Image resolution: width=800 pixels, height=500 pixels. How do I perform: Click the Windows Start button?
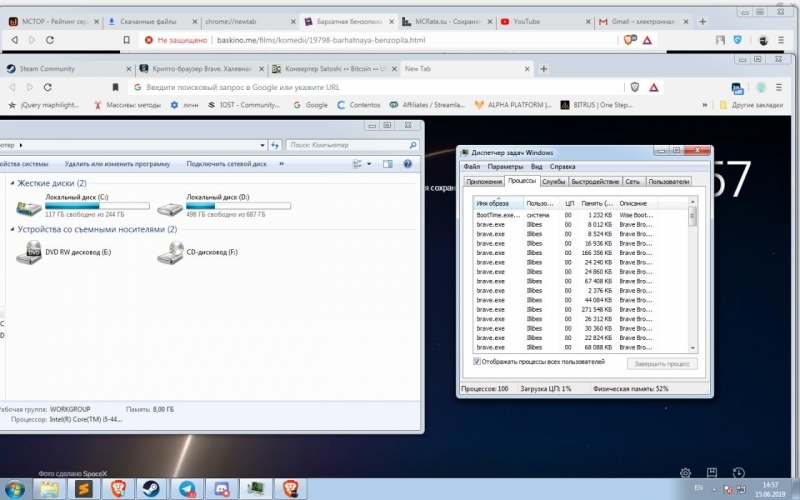point(15,489)
